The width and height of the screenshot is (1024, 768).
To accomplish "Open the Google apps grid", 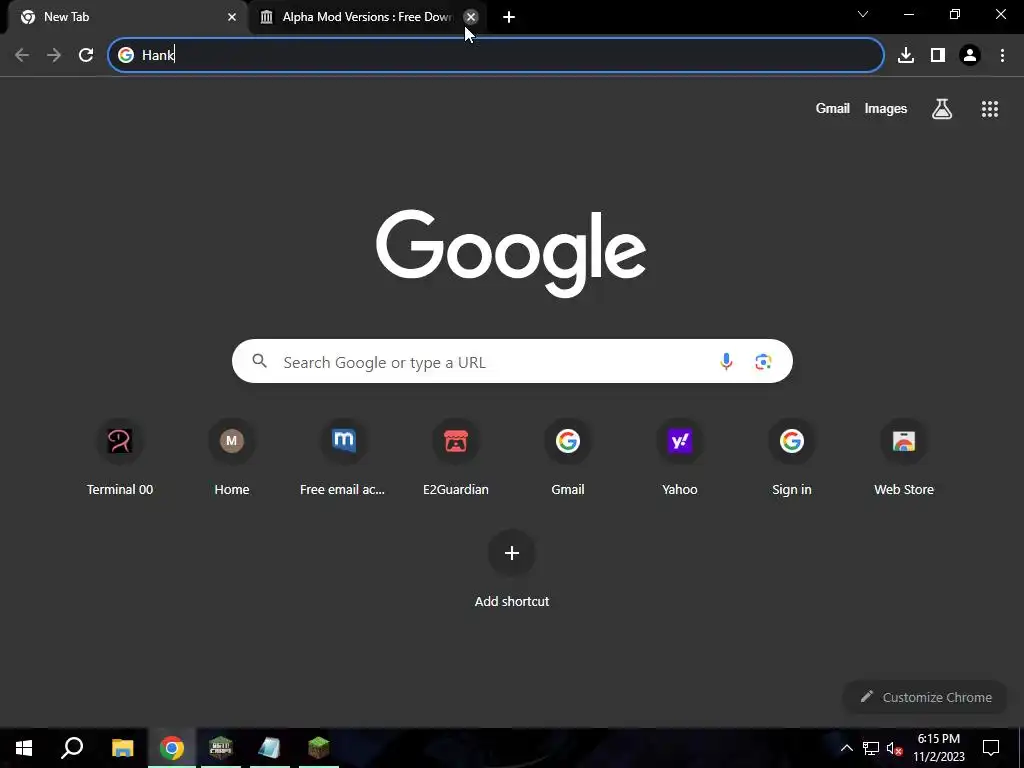I will click(x=989, y=108).
